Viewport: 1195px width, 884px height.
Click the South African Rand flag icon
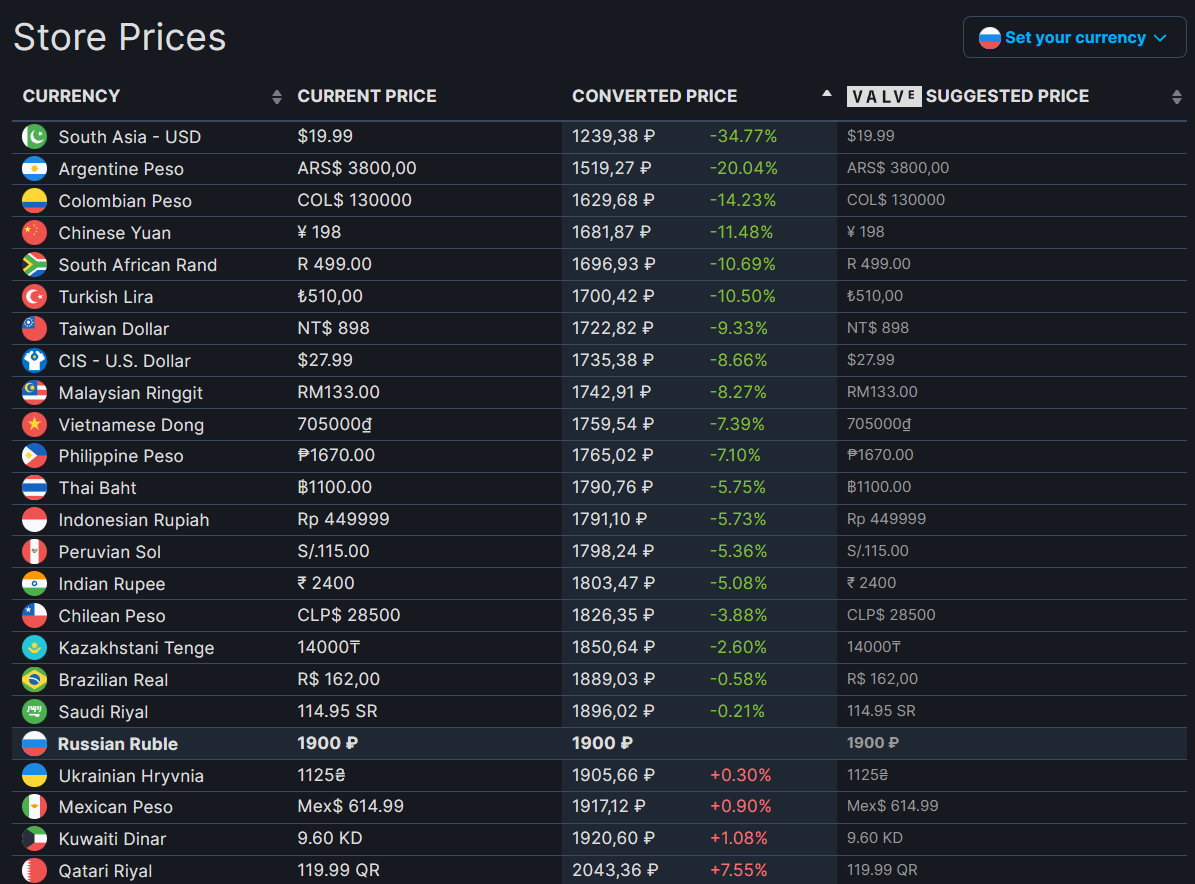click(34, 264)
